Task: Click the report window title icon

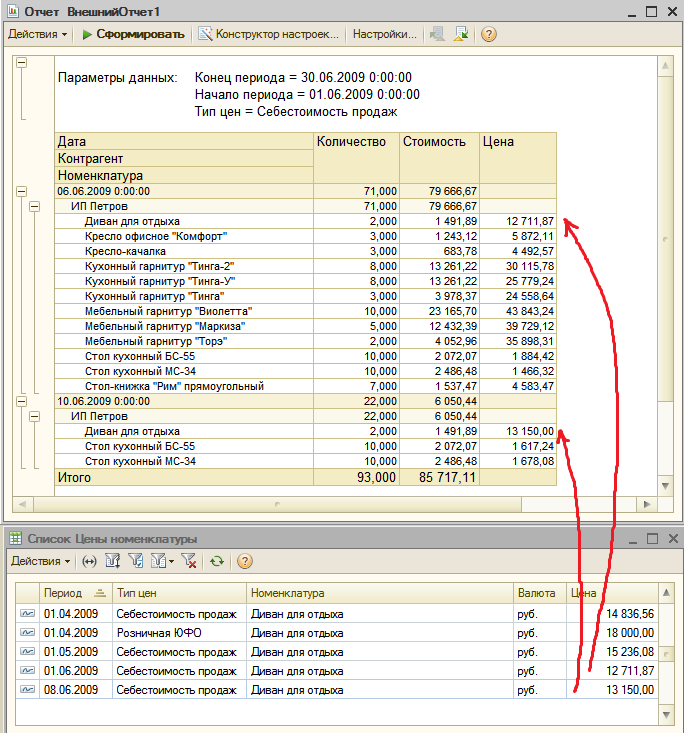Action: pyautogui.click(x=13, y=11)
